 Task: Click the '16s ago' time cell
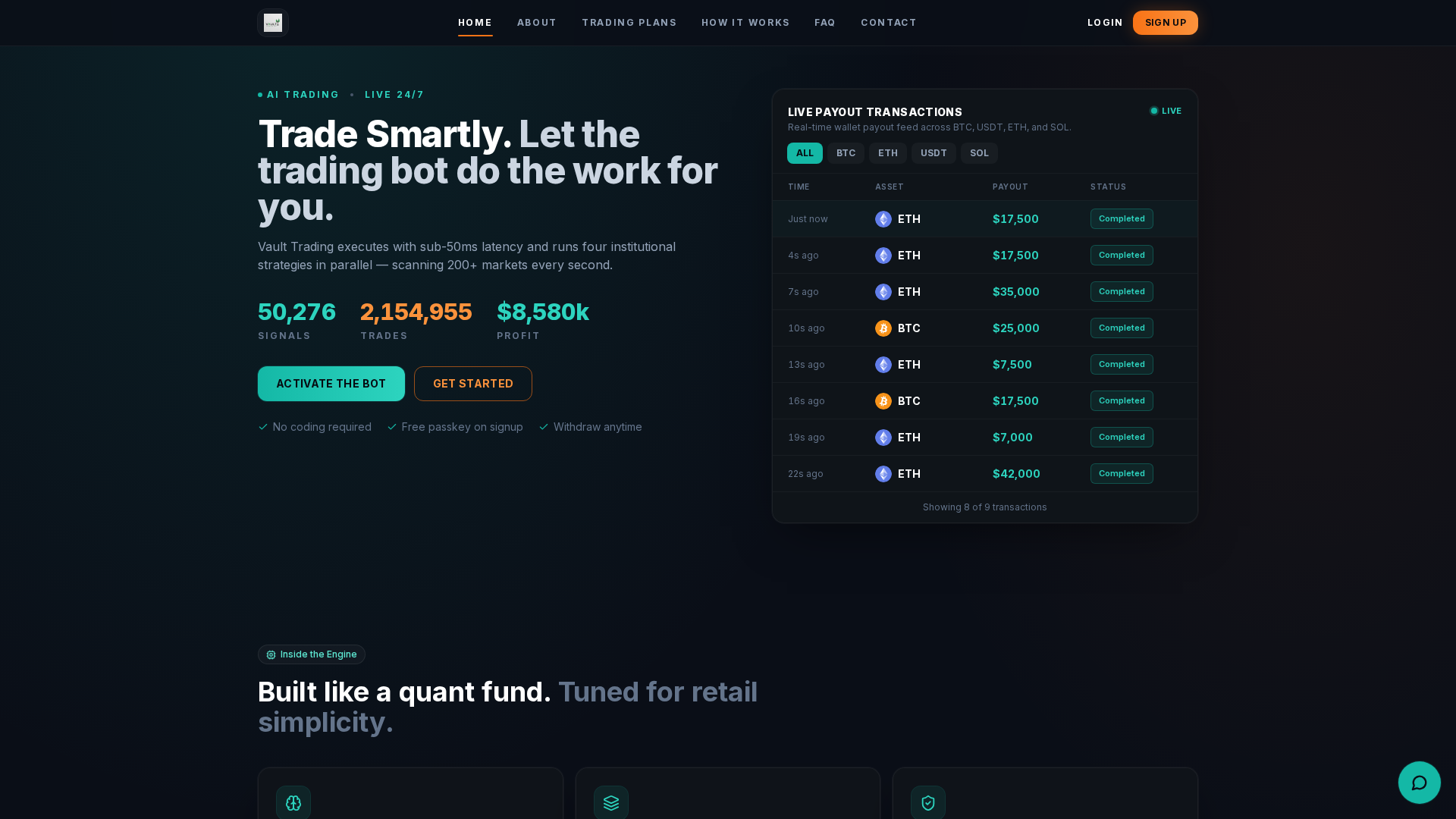[806, 401]
